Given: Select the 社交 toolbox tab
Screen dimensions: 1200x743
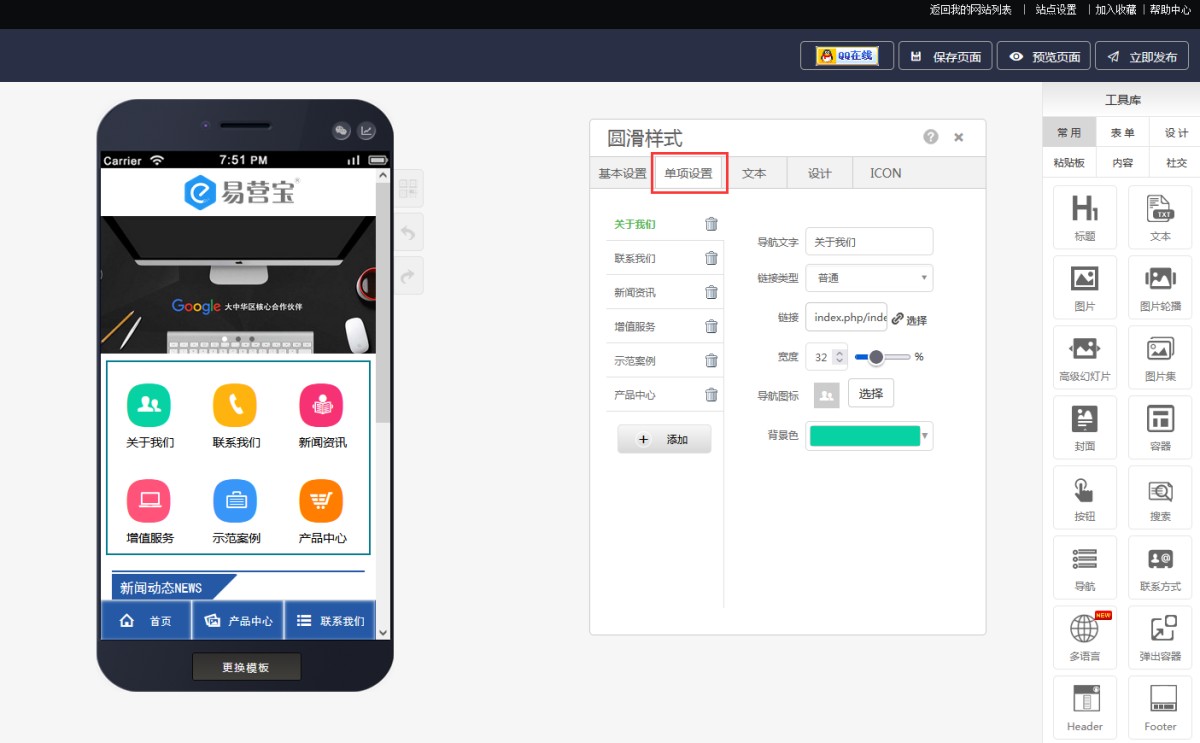Looking at the screenshot, I should 1176,162.
